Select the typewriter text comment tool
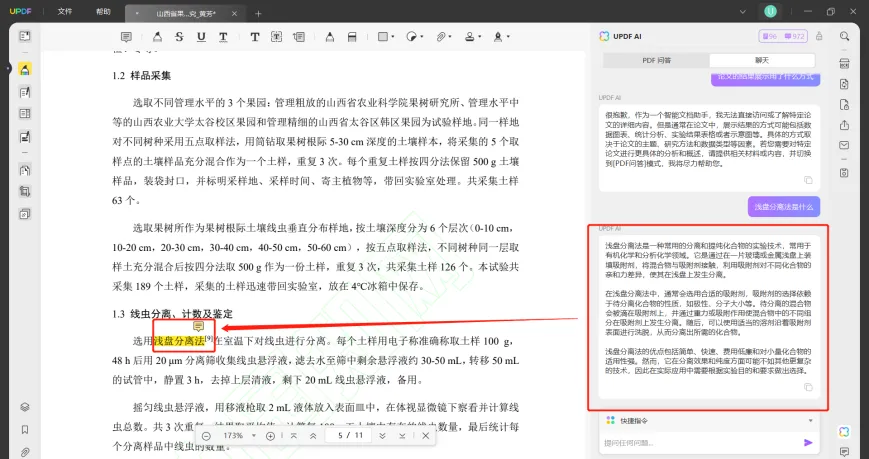 [x=254, y=37]
